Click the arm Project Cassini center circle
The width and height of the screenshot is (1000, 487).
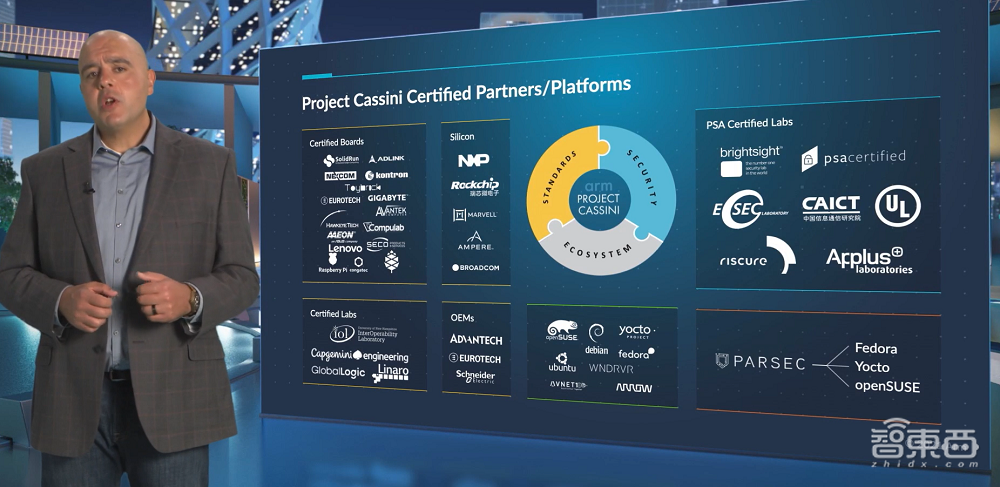coord(599,196)
